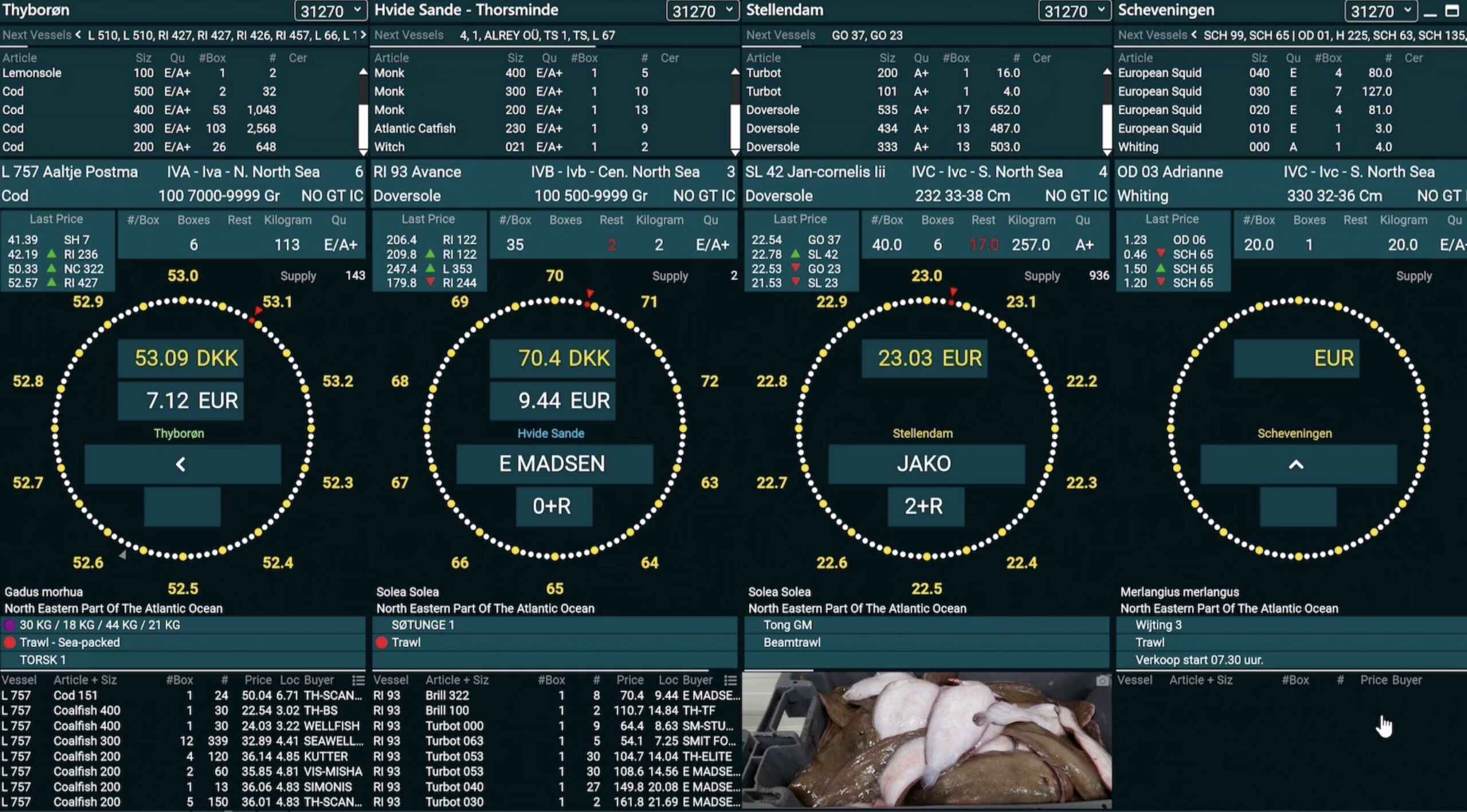Open list options icon in Thyborøn transactions
Screen dimensions: 1467x812
(358, 680)
